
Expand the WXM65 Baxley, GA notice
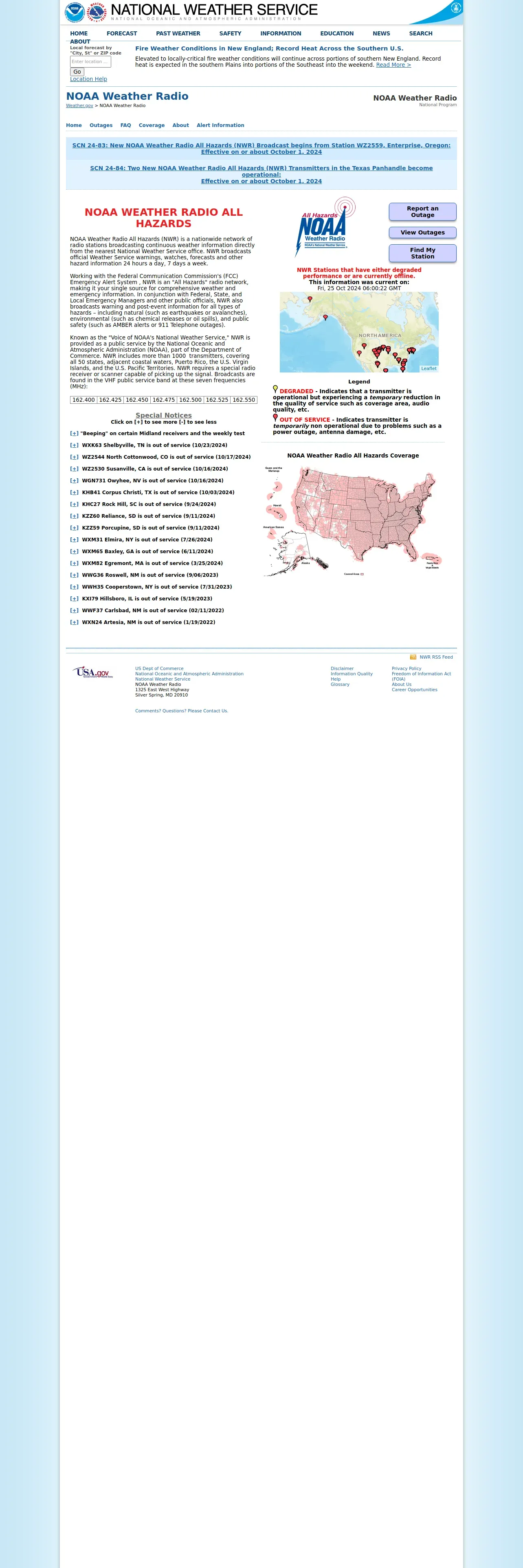(74, 552)
